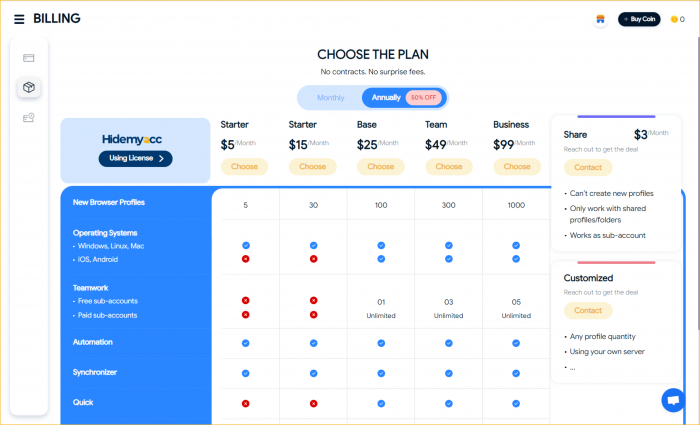Choose the $49 Team plan
700x425 pixels.
coord(449,167)
